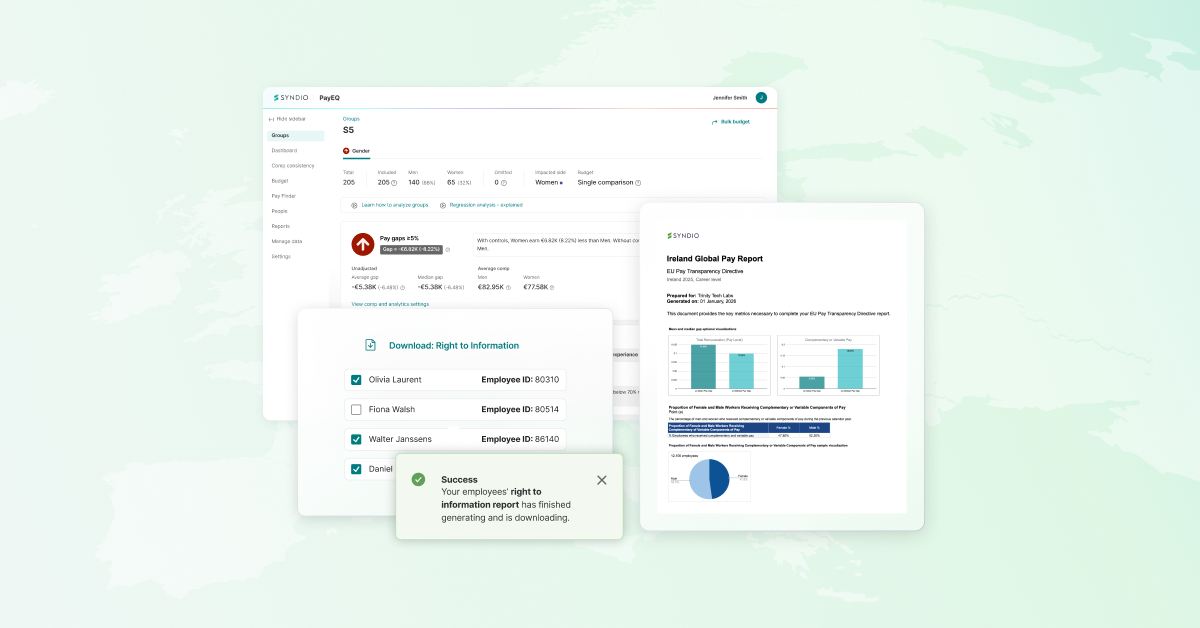The width and height of the screenshot is (1200, 628).
Task: Click the PayEQ product name in header
Action: point(329,98)
